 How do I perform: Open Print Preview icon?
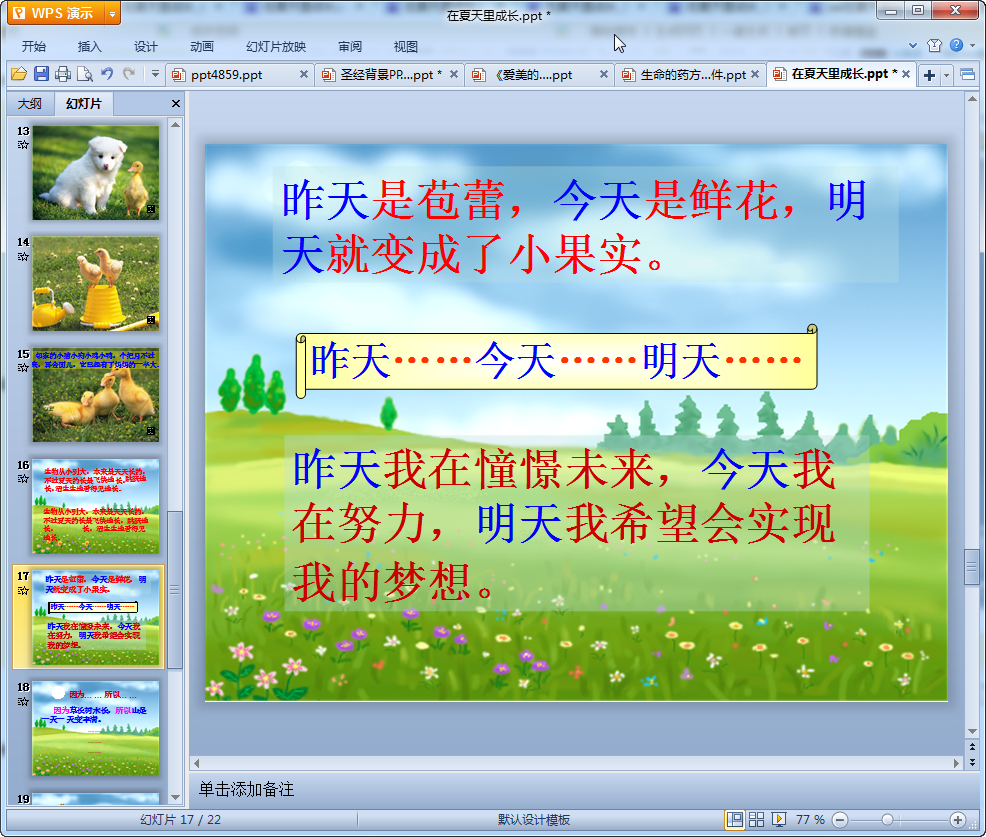click(85, 74)
